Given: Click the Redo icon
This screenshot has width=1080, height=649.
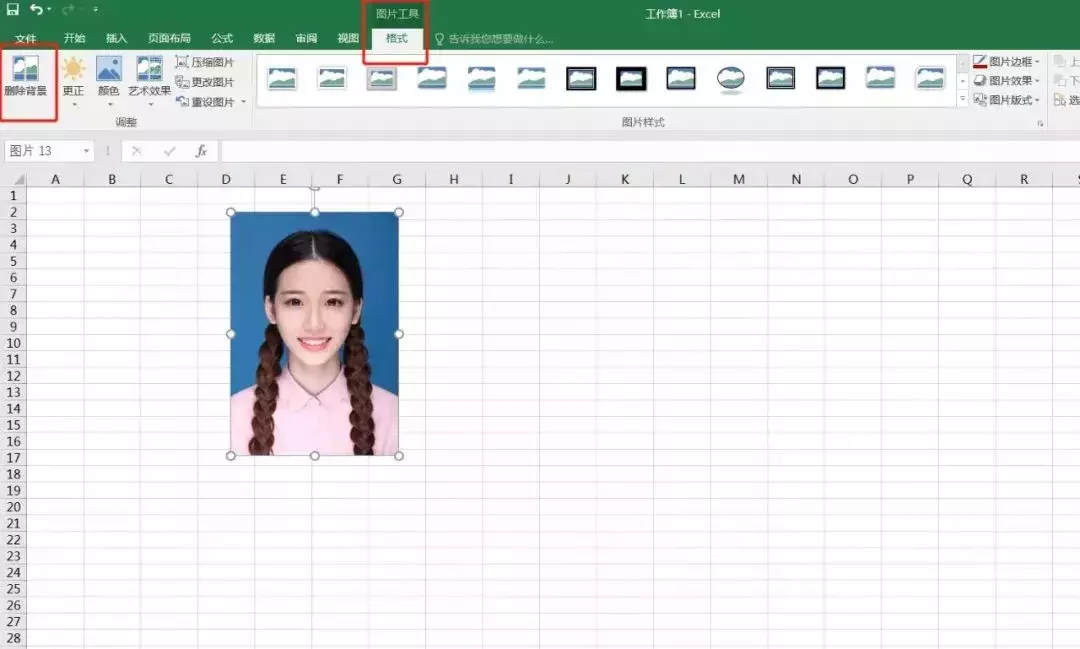Looking at the screenshot, I should 68,9.
